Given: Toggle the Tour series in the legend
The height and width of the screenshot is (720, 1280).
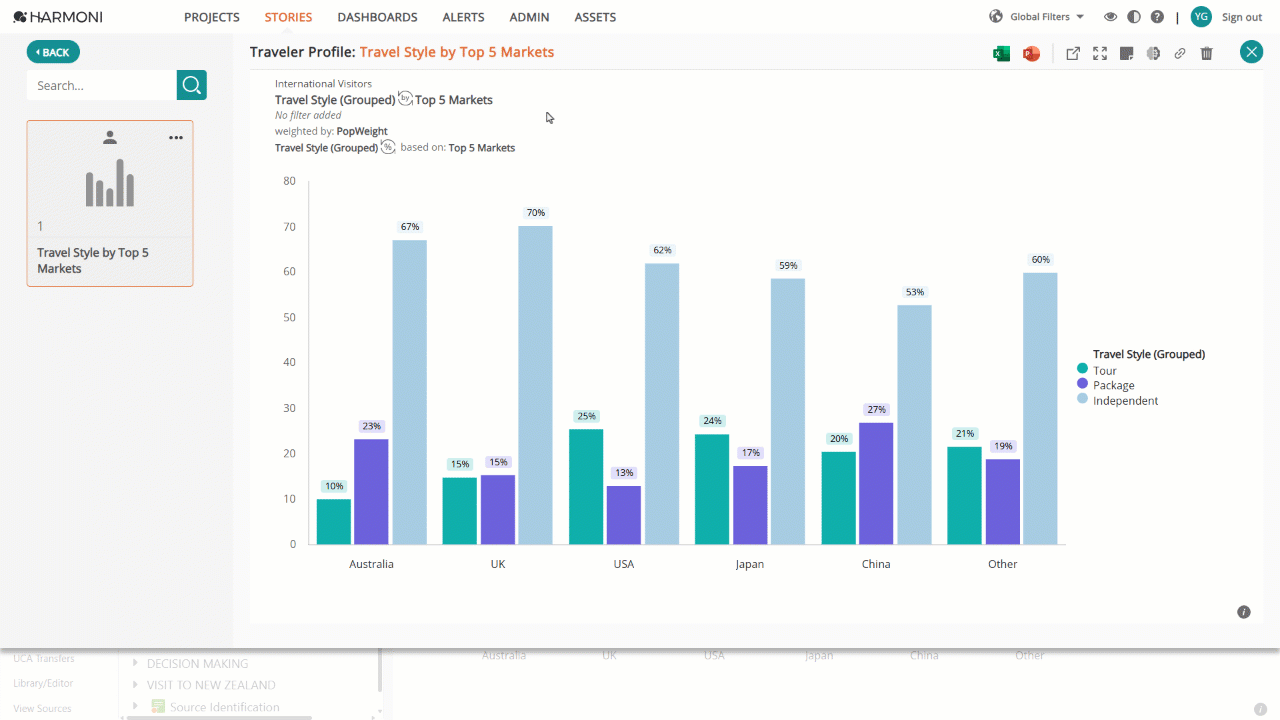Looking at the screenshot, I should pyautogui.click(x=1096, y=370).
